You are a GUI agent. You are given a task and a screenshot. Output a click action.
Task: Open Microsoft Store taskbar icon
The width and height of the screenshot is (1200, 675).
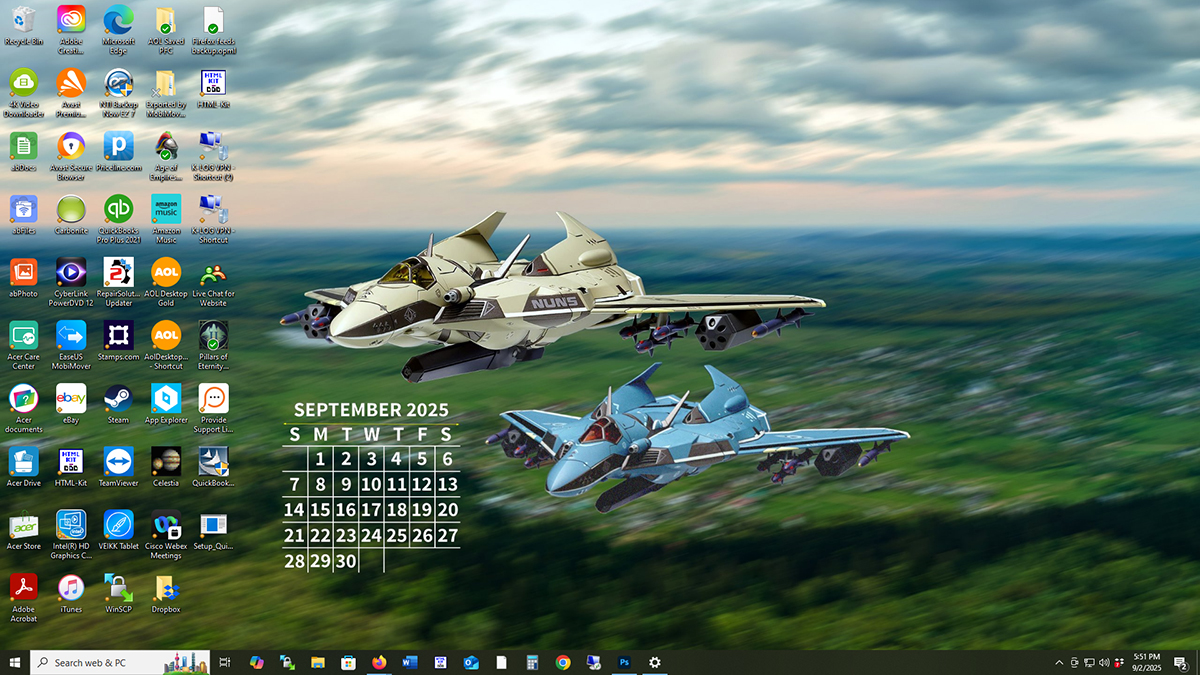coord(348,662)
